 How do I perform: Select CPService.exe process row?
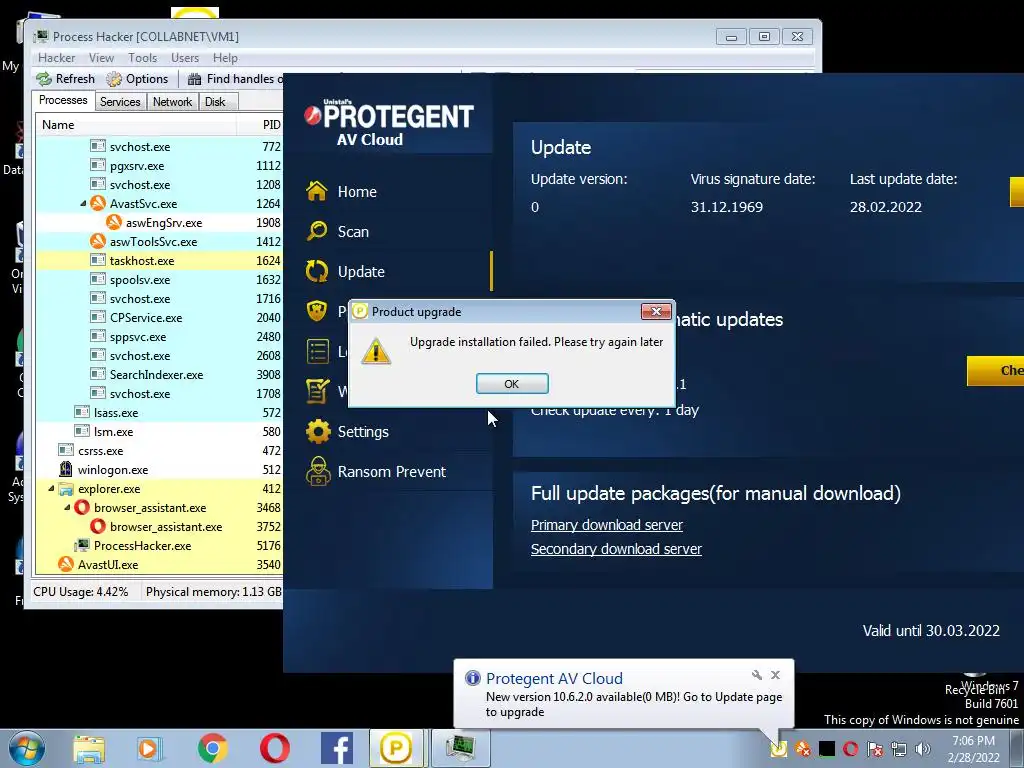(x=159, y=317)
